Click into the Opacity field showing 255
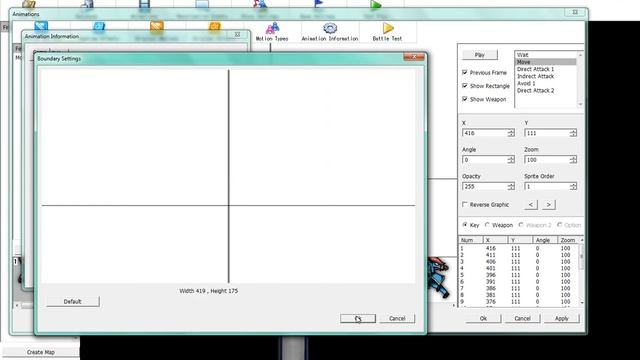 (485, 187)
